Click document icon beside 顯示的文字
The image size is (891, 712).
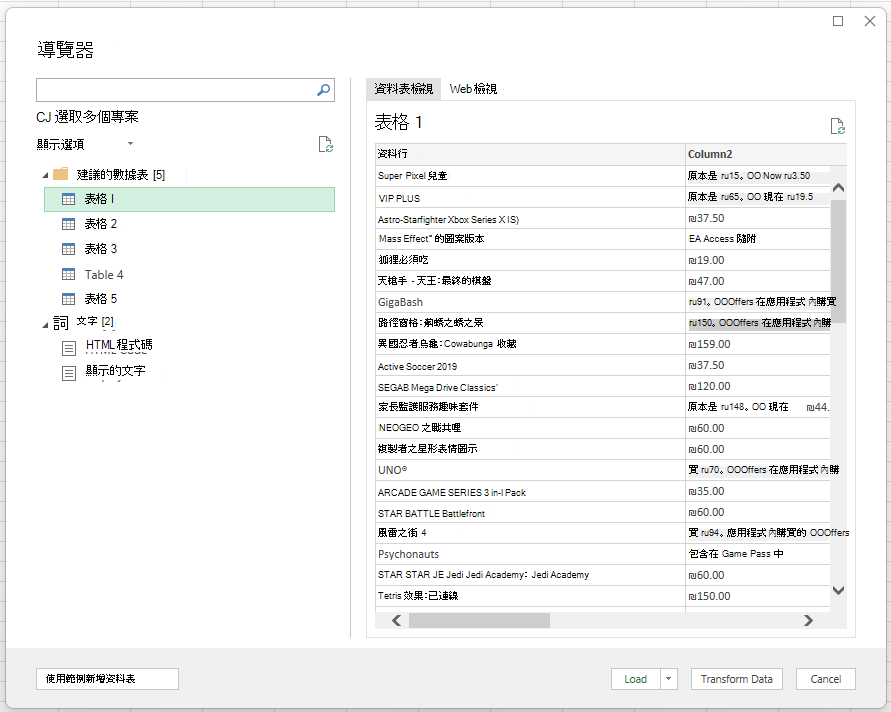coord(69,373)
